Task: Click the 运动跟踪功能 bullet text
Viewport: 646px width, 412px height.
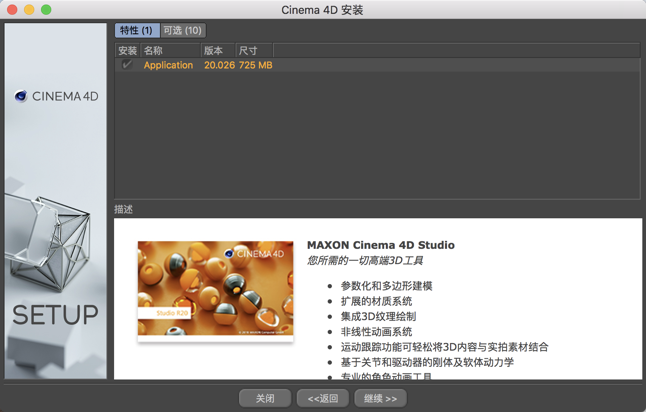Action: tap(445, 347)
